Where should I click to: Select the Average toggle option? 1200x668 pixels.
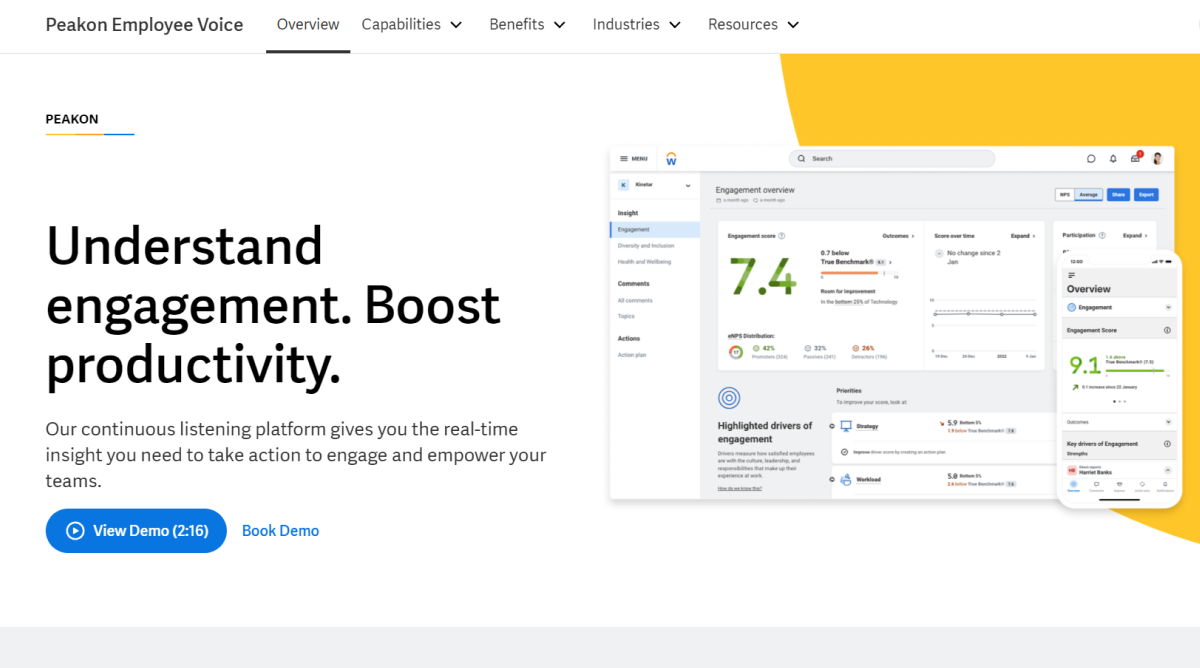tap(1088, 195)
